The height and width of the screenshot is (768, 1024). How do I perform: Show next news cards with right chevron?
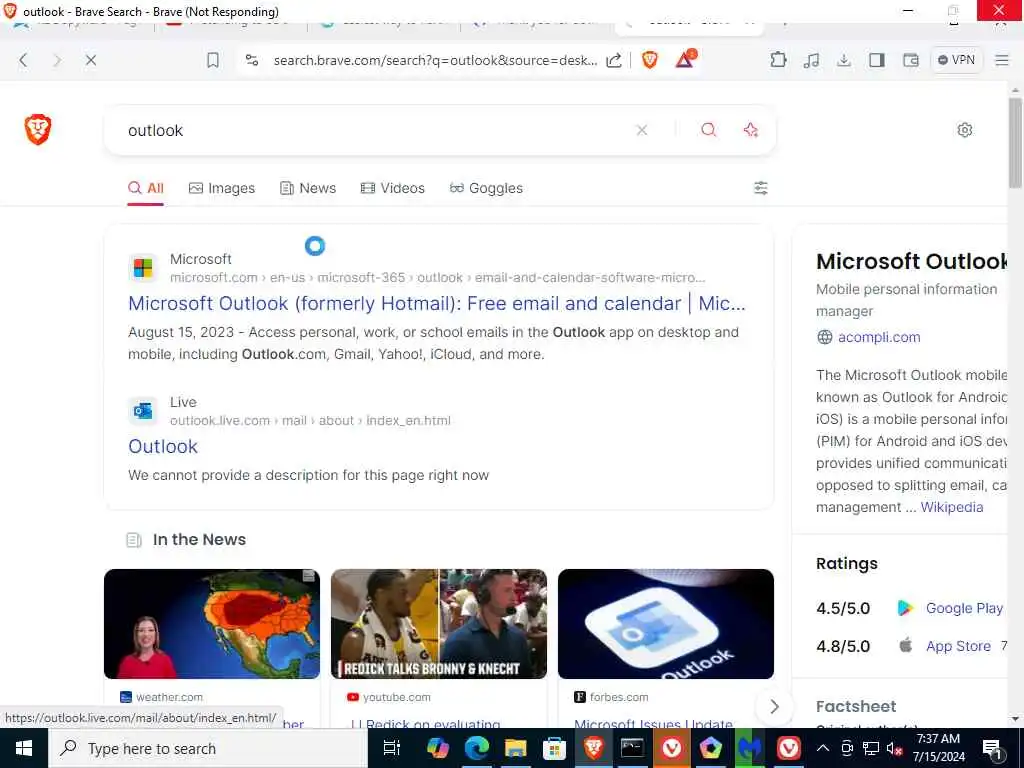(774, 707)
